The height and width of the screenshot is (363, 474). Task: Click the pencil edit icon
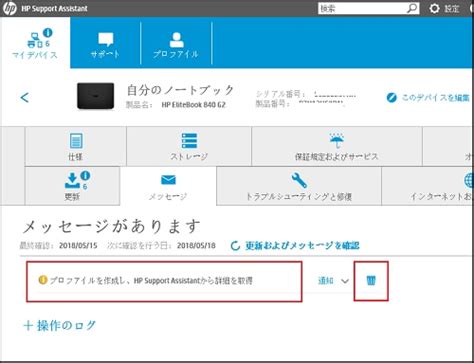[x=392, y=98]
